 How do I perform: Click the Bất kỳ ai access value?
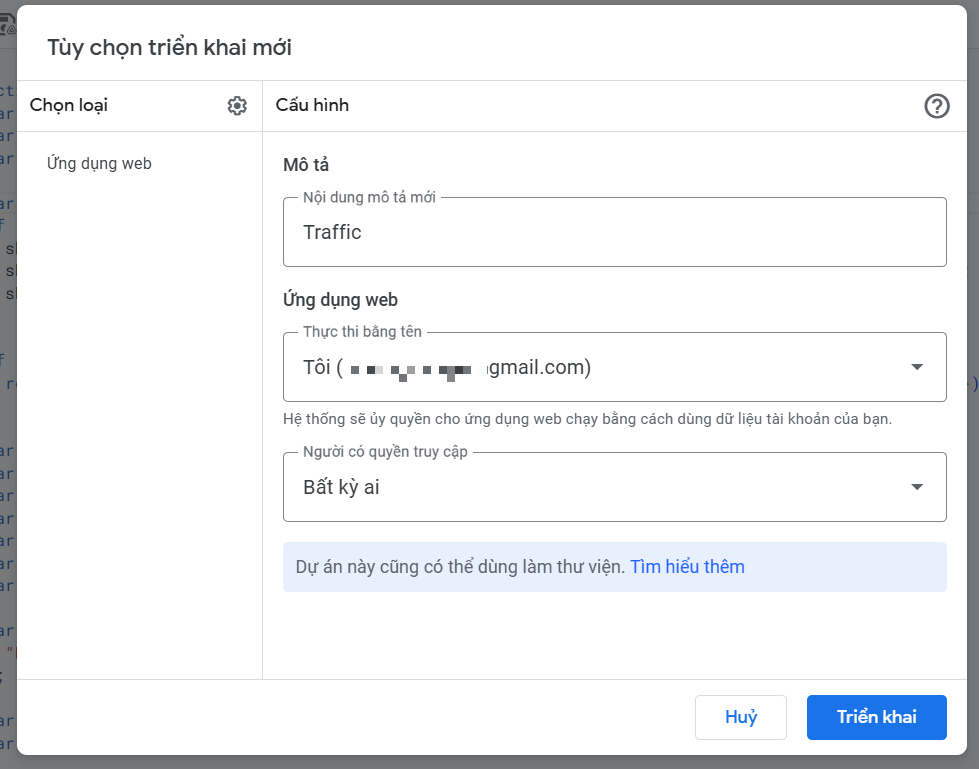click(x=342, y=488)
